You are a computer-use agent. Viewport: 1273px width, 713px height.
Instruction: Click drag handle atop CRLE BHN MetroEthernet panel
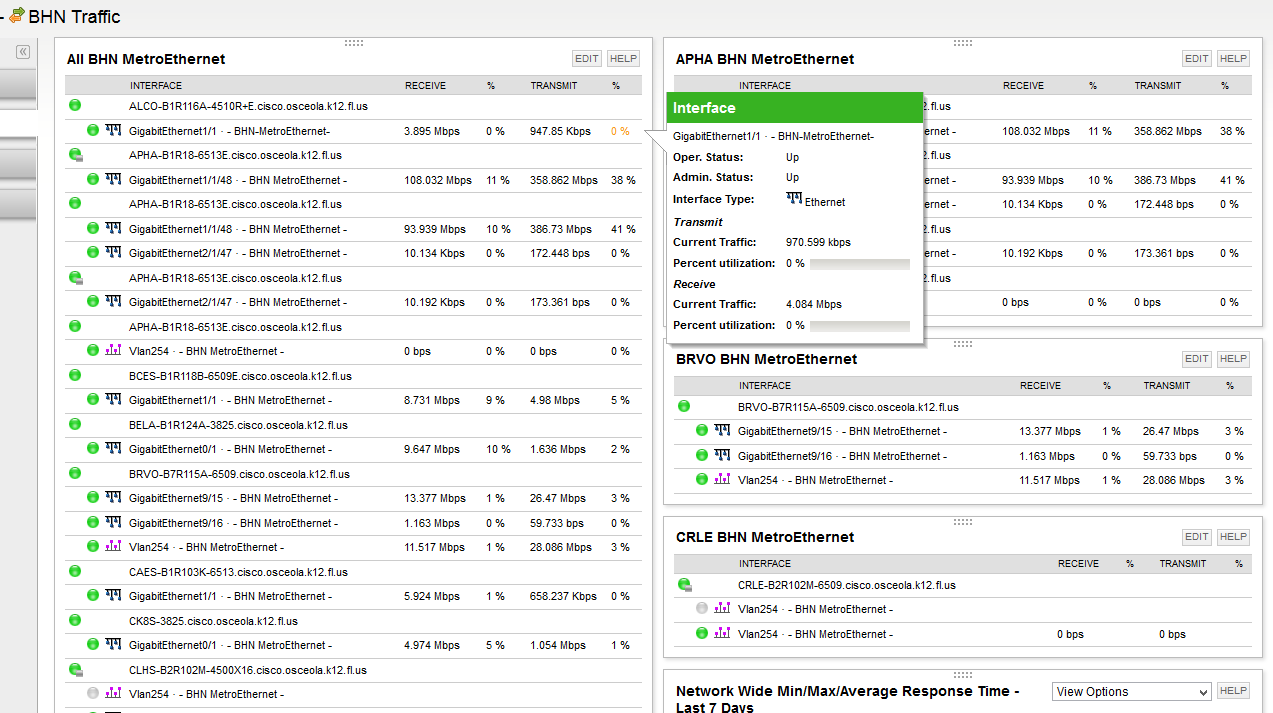pyautogui.click(x=963, y=521)
